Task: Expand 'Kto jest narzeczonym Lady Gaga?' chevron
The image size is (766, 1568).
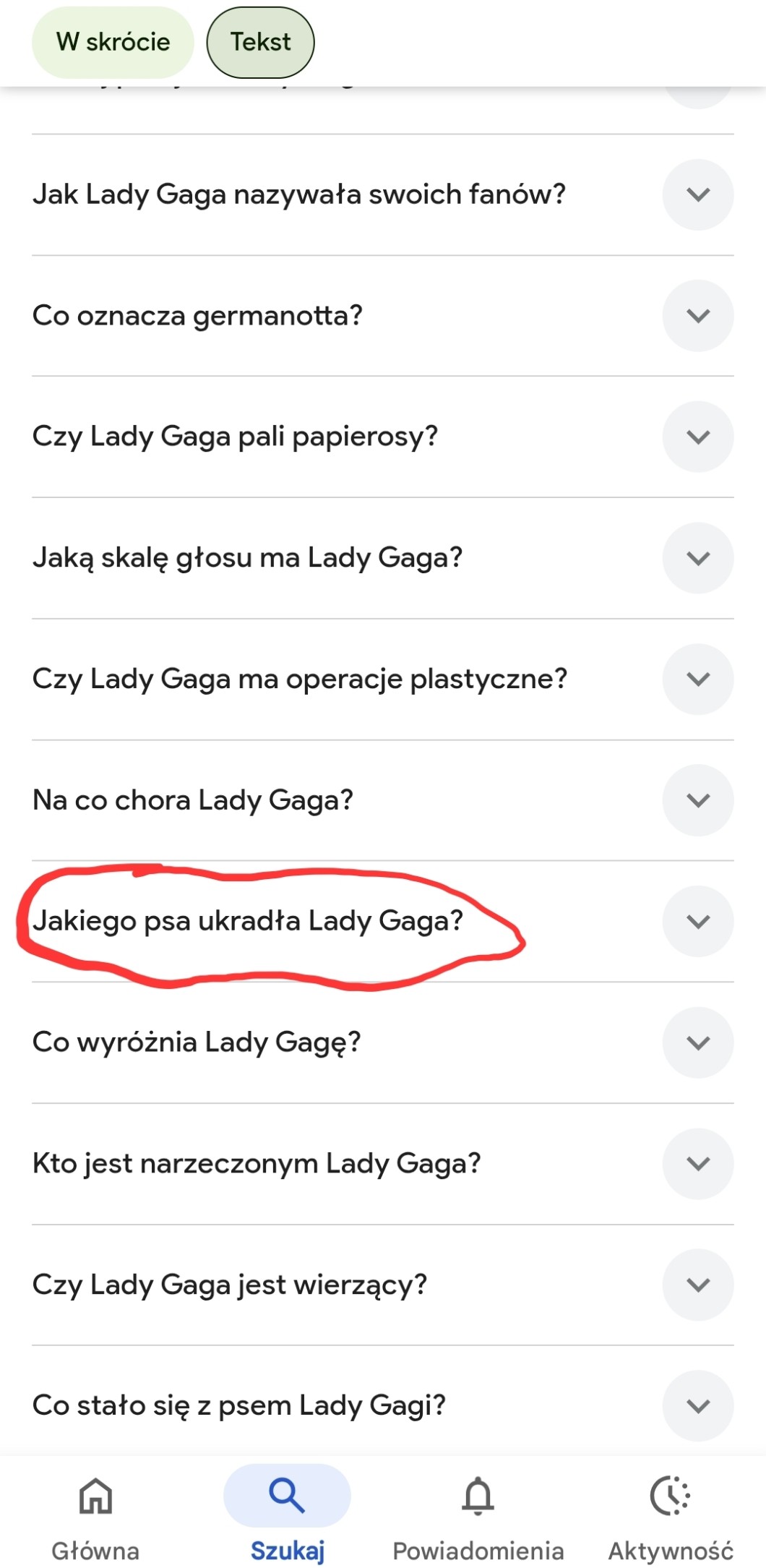Action: 698,1163
